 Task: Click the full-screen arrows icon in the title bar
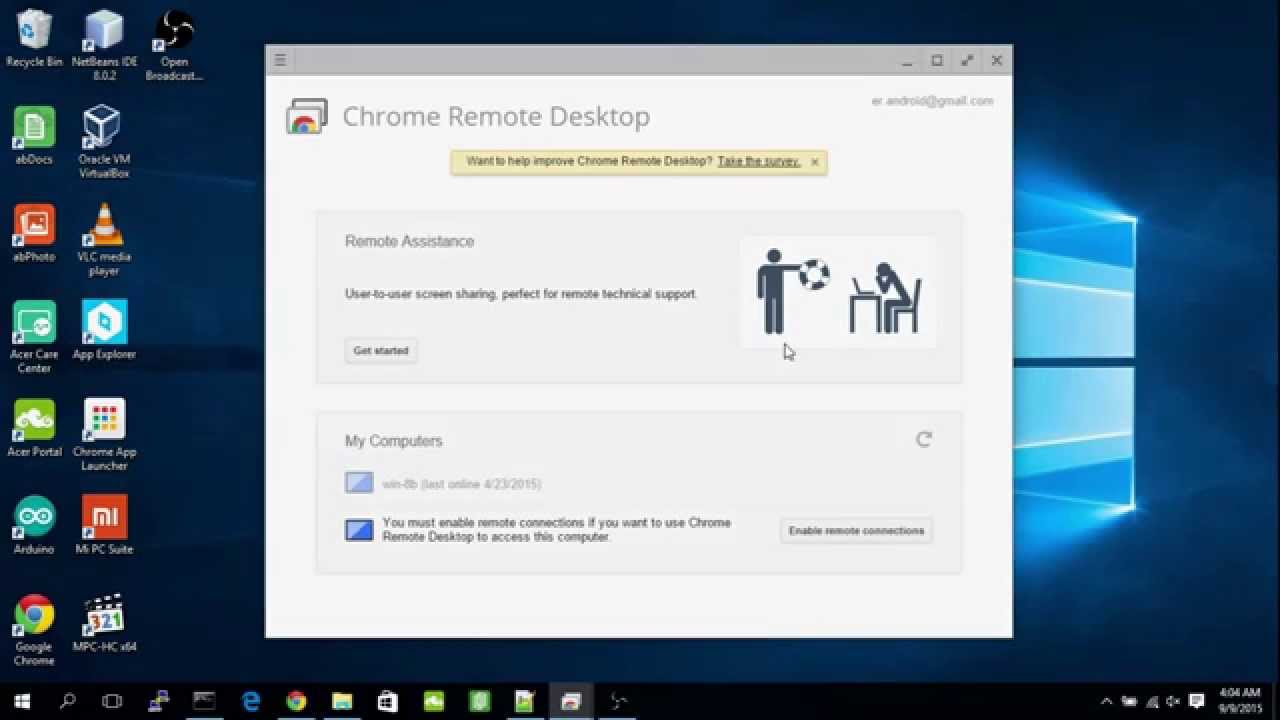[967, 60]
